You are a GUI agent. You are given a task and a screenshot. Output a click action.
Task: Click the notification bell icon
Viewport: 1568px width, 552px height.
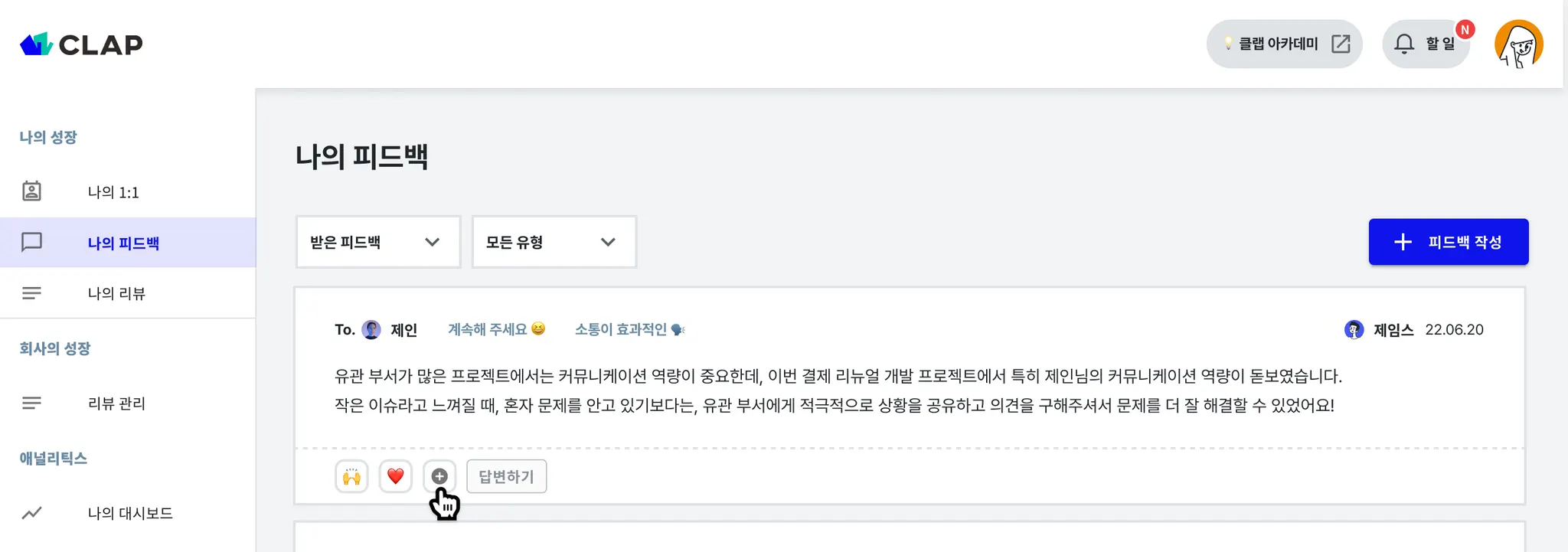1403,44
